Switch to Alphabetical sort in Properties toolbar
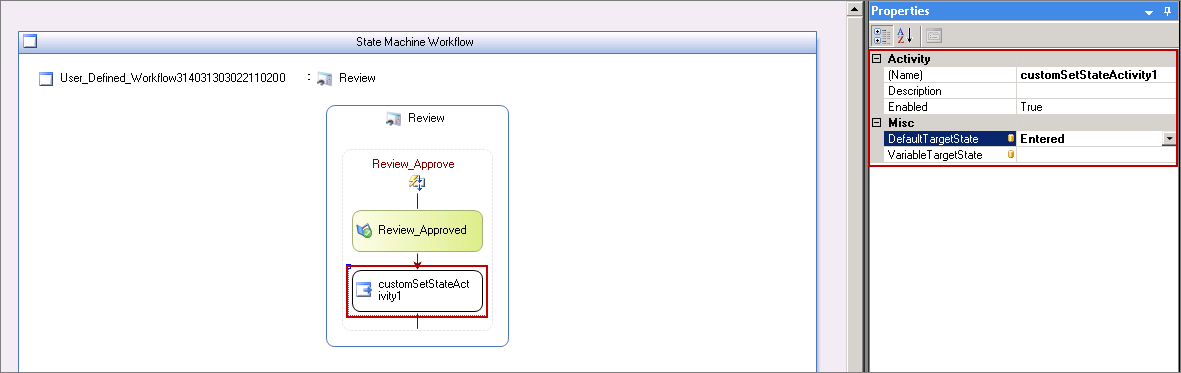Screen dimensions: 1181x373 coord(905,35)
